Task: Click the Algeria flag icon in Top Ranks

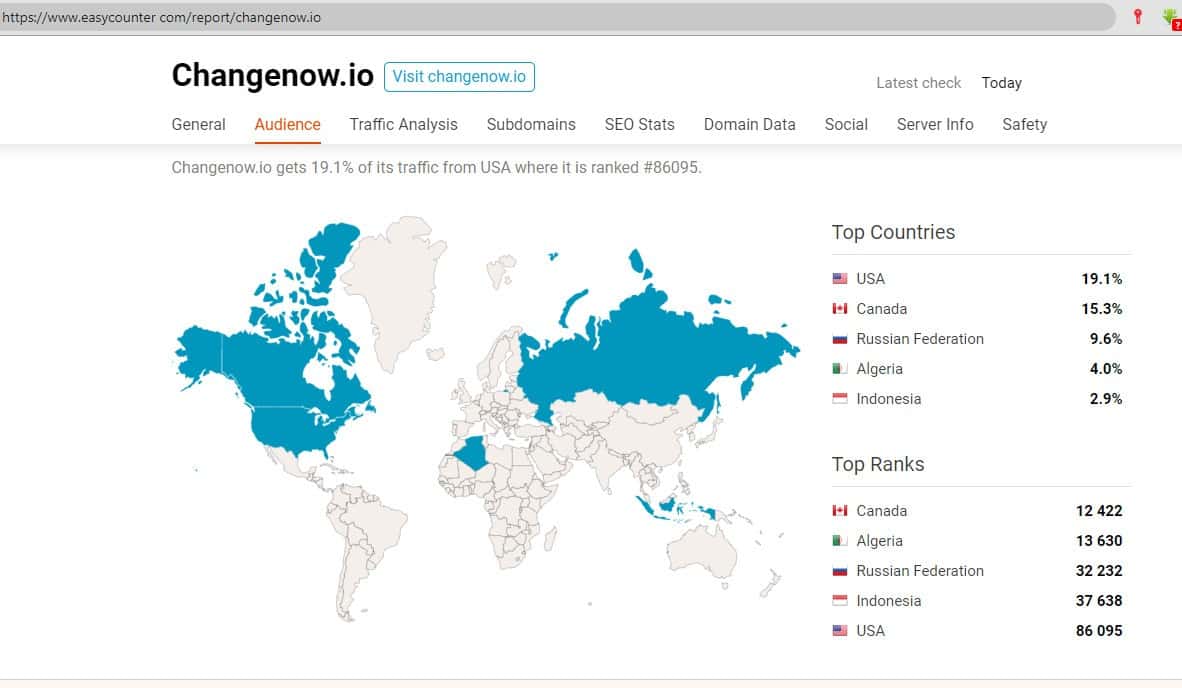Action: coord(840,541)
